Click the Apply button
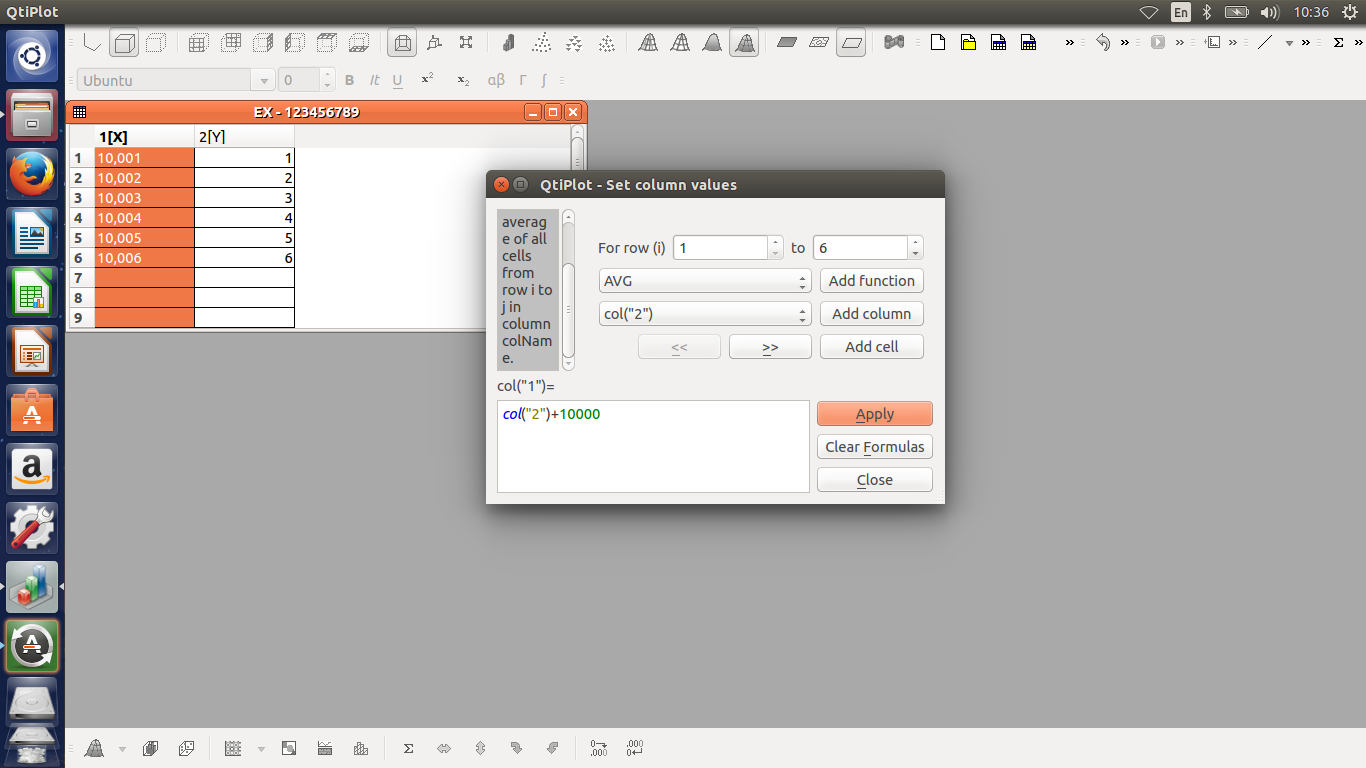Viewport: 1366px width, 768px height. pos(875,414)
